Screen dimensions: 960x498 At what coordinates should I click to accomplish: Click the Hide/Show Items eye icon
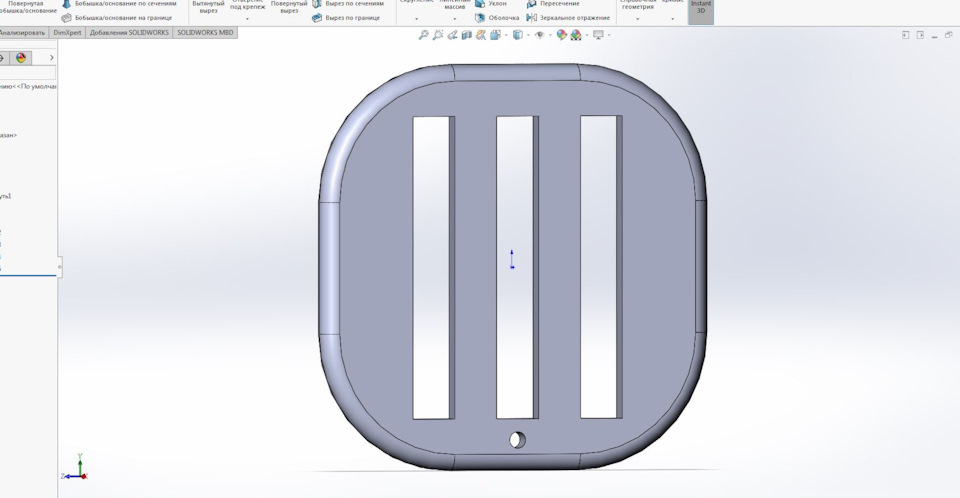point(539,36)
